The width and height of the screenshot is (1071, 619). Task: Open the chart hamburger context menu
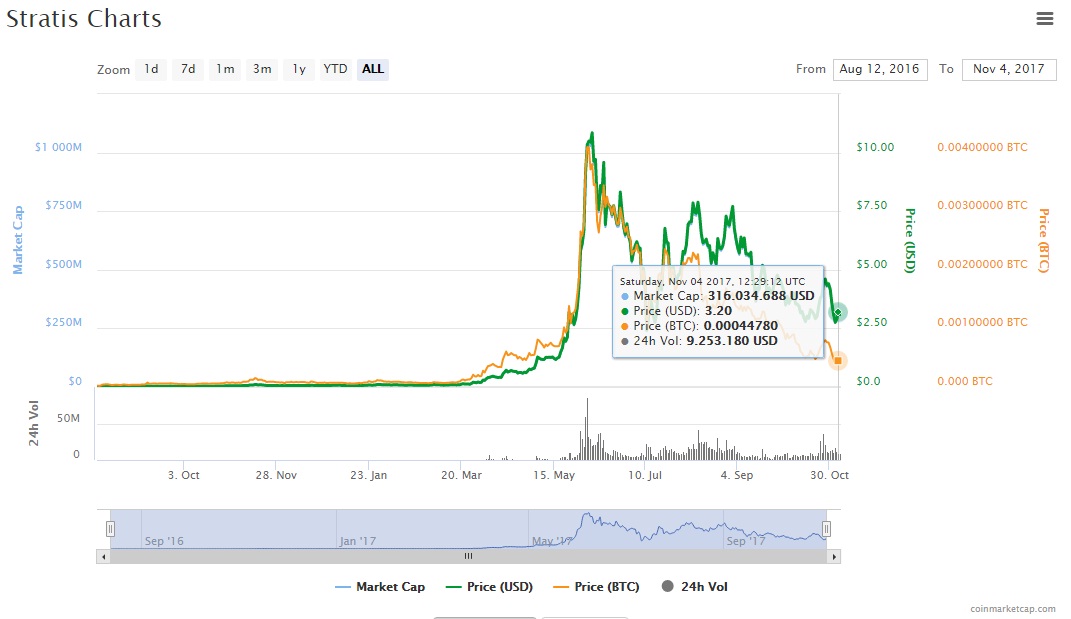click(x=1044, y=18)
